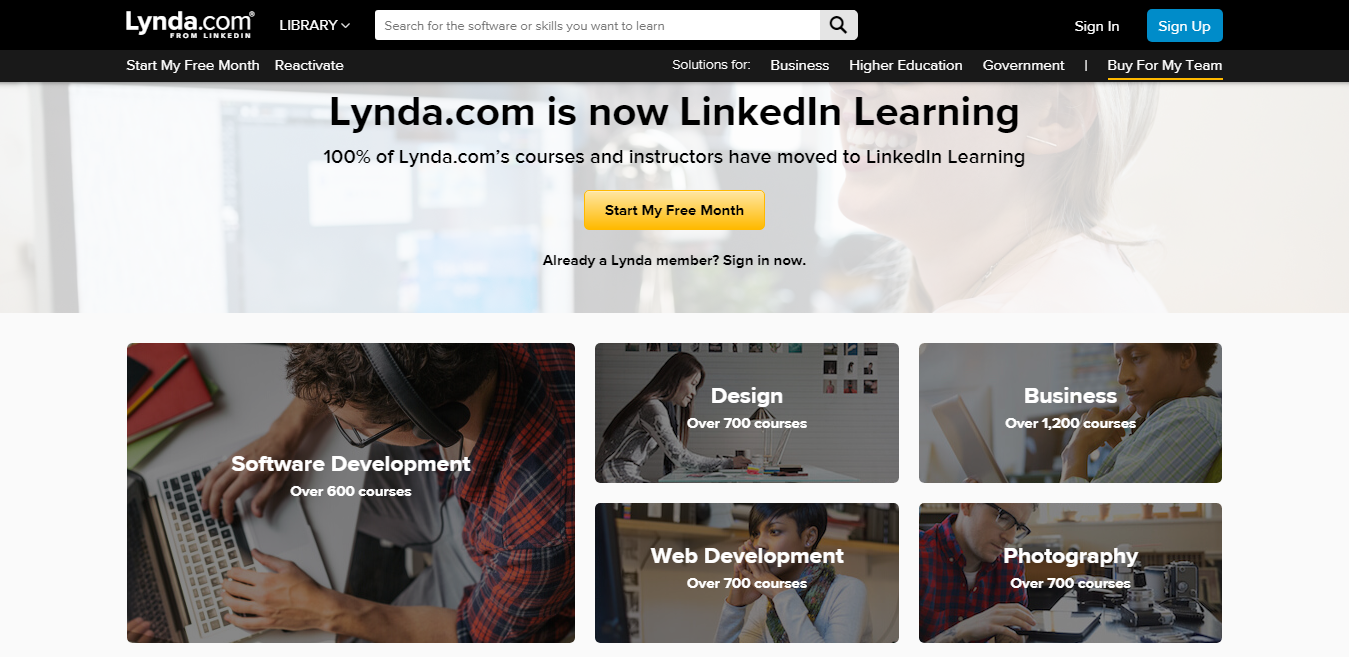The height and width of the screenshot is (657, 1349).
Task: Click the Lynda.com logo
Action: [x=190, y=25]
